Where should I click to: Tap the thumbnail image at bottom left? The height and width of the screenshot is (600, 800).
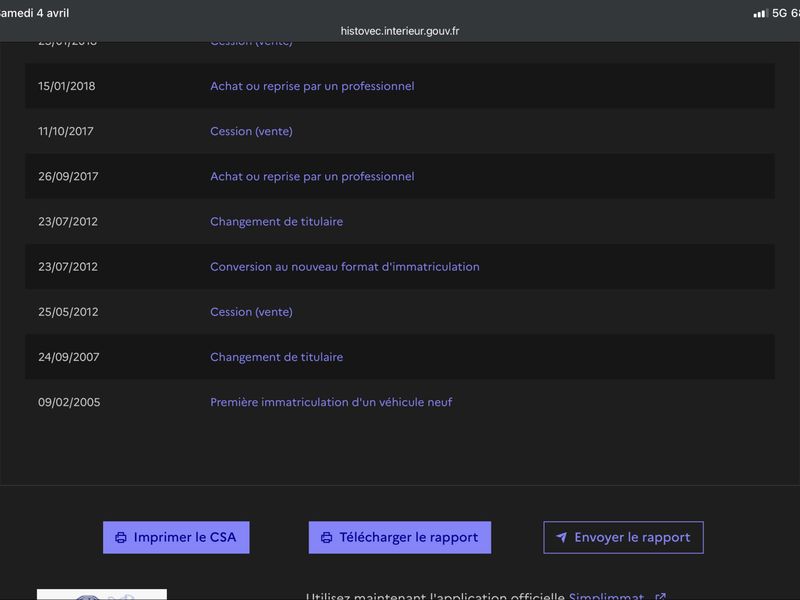(x=102, y=594)
